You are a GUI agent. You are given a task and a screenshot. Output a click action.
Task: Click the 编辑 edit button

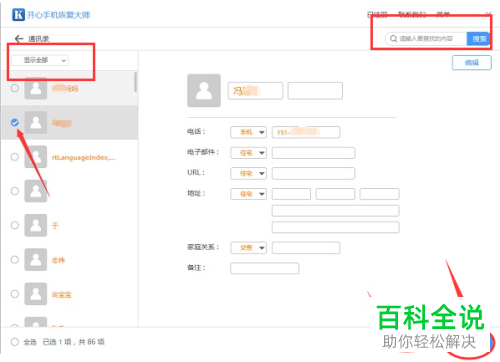tap(472, 63)
